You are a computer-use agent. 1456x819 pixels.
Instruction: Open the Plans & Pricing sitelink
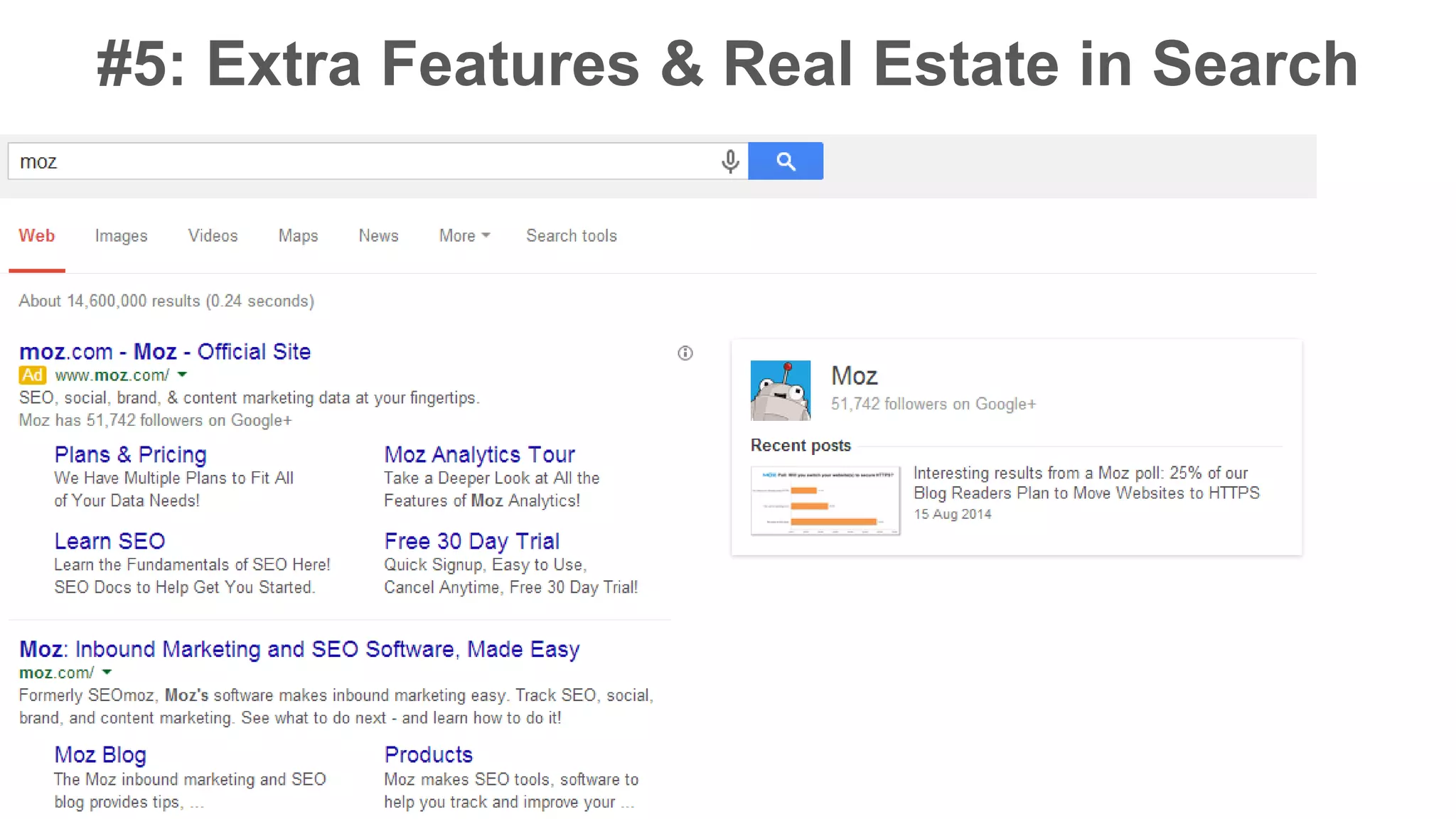click(x=131, y=454)
